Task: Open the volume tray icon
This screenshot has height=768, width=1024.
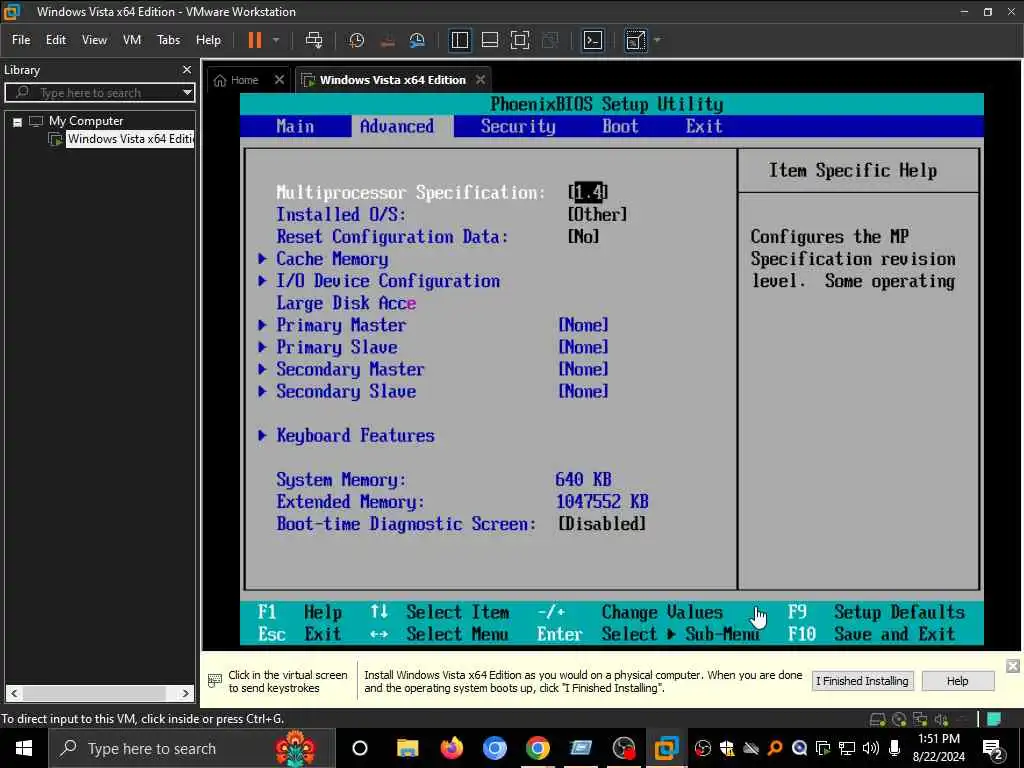Action: coord(871,748)
